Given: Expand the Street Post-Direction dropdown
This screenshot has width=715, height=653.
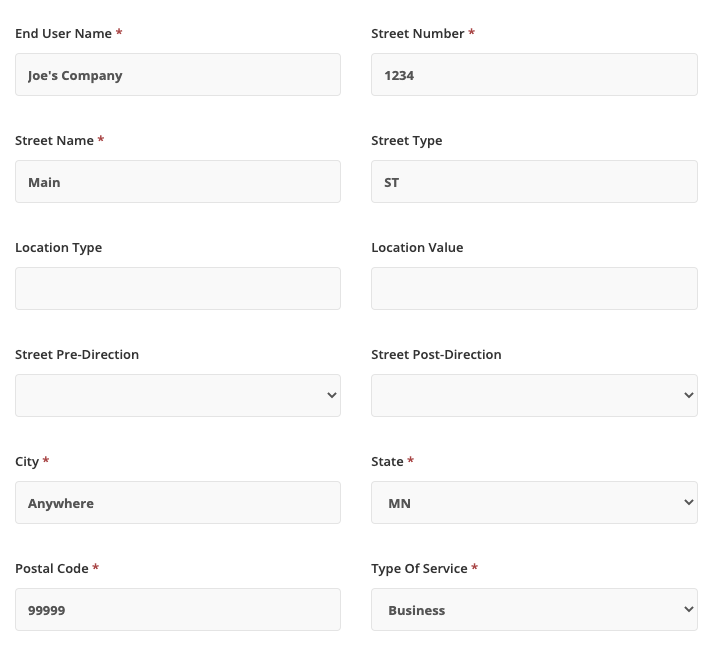Looking at the screenshot, I should click(534, 396).
